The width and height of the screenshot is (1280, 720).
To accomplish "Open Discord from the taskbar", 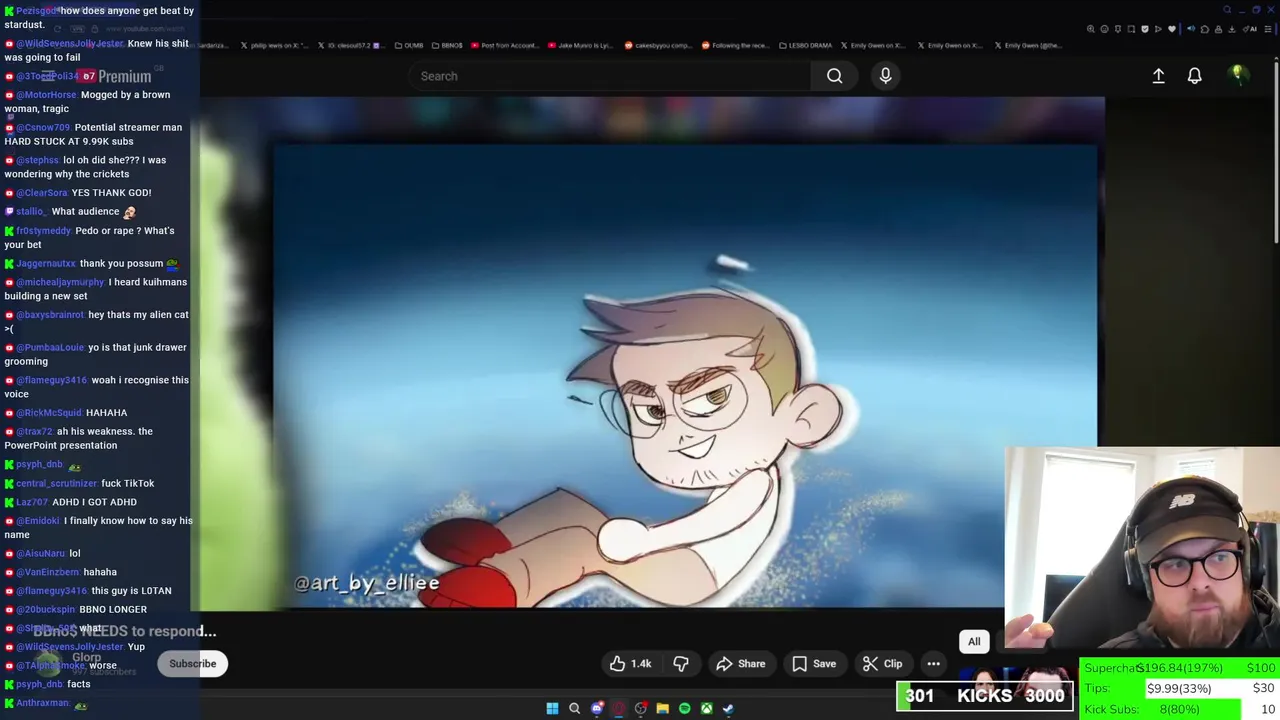I will coord(597,709).
